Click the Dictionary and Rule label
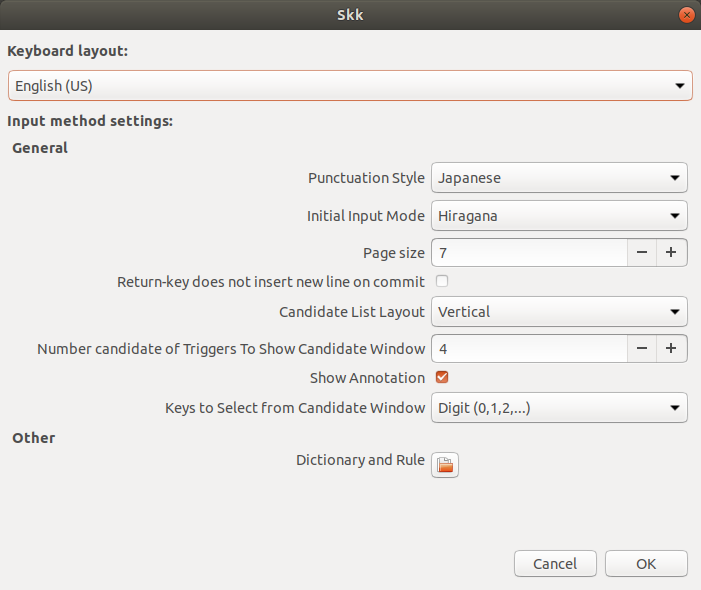Image resolution: width=701 pixels, height=590 pixels. tap(360, 460)
